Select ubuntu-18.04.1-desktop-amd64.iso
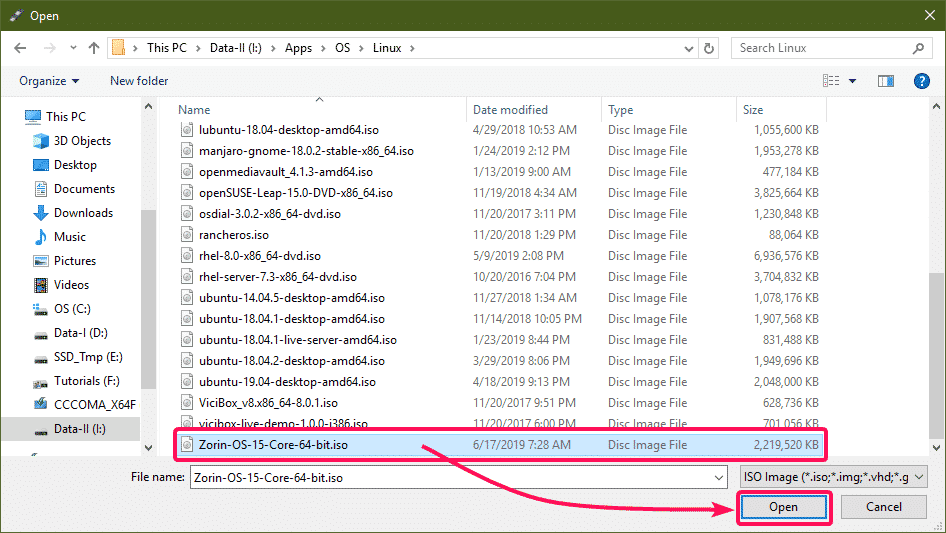The width and height of the screenshot is (946, 533). 291,319
